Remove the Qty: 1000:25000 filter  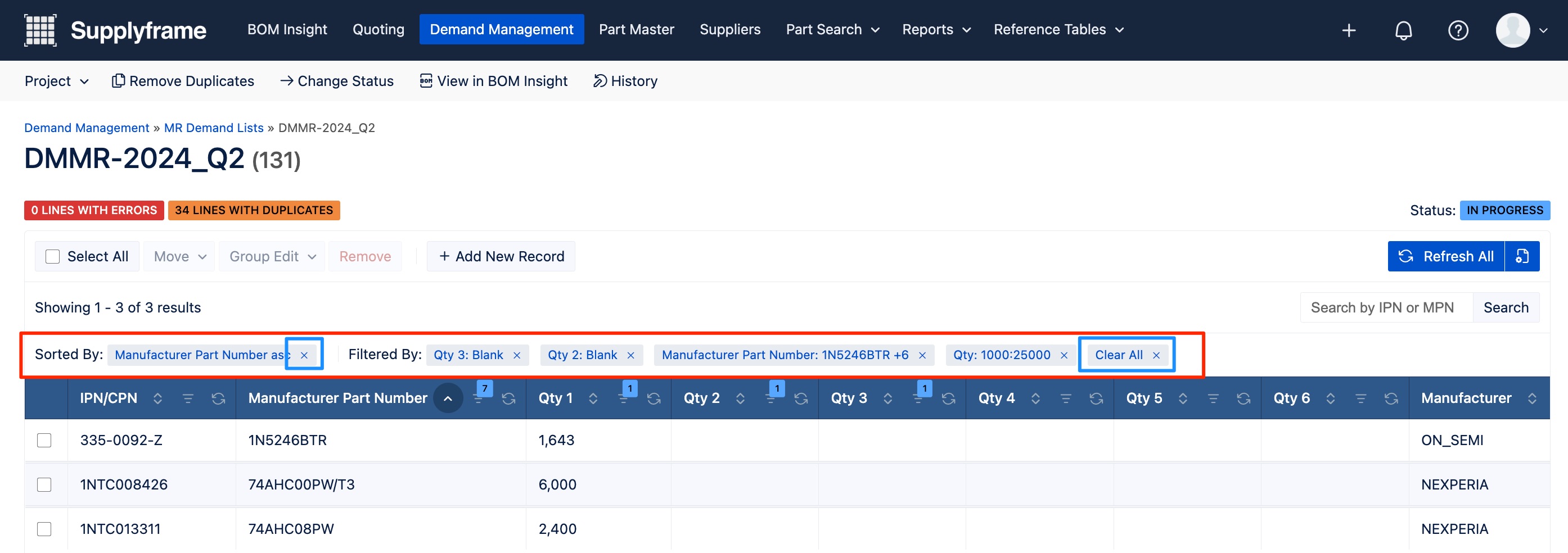1064,355
